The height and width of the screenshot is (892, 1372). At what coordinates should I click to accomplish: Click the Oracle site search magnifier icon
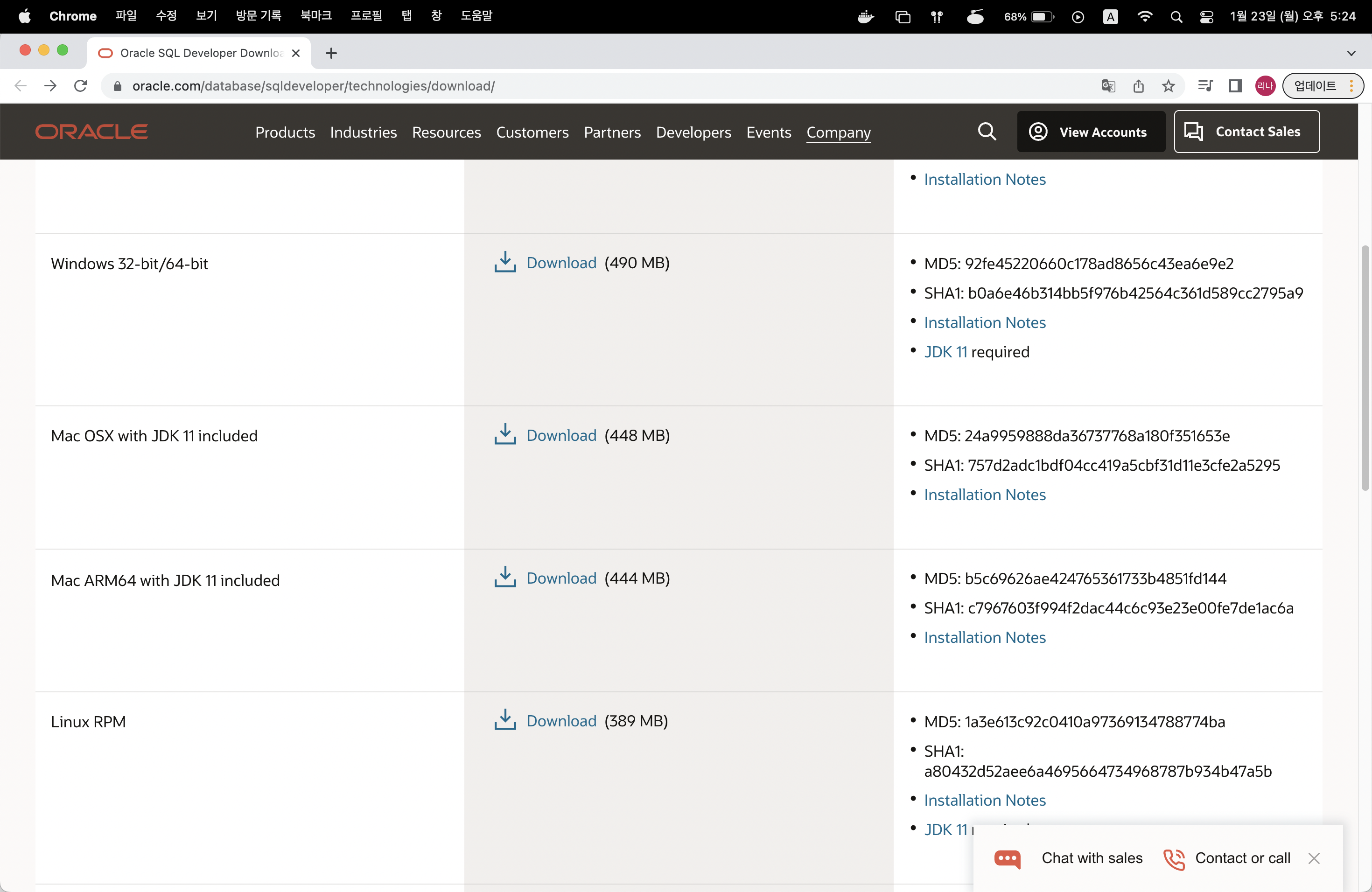(x=987, y=132)
